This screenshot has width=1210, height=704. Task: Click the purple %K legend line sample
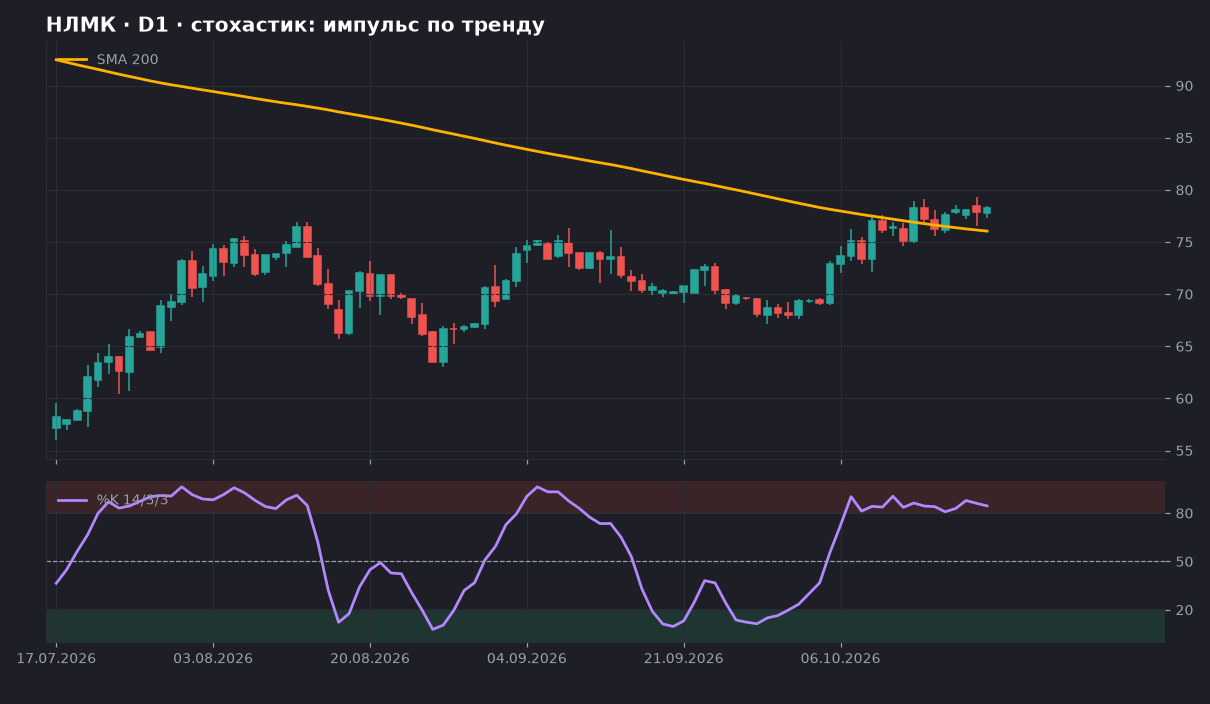click(72, 500)
